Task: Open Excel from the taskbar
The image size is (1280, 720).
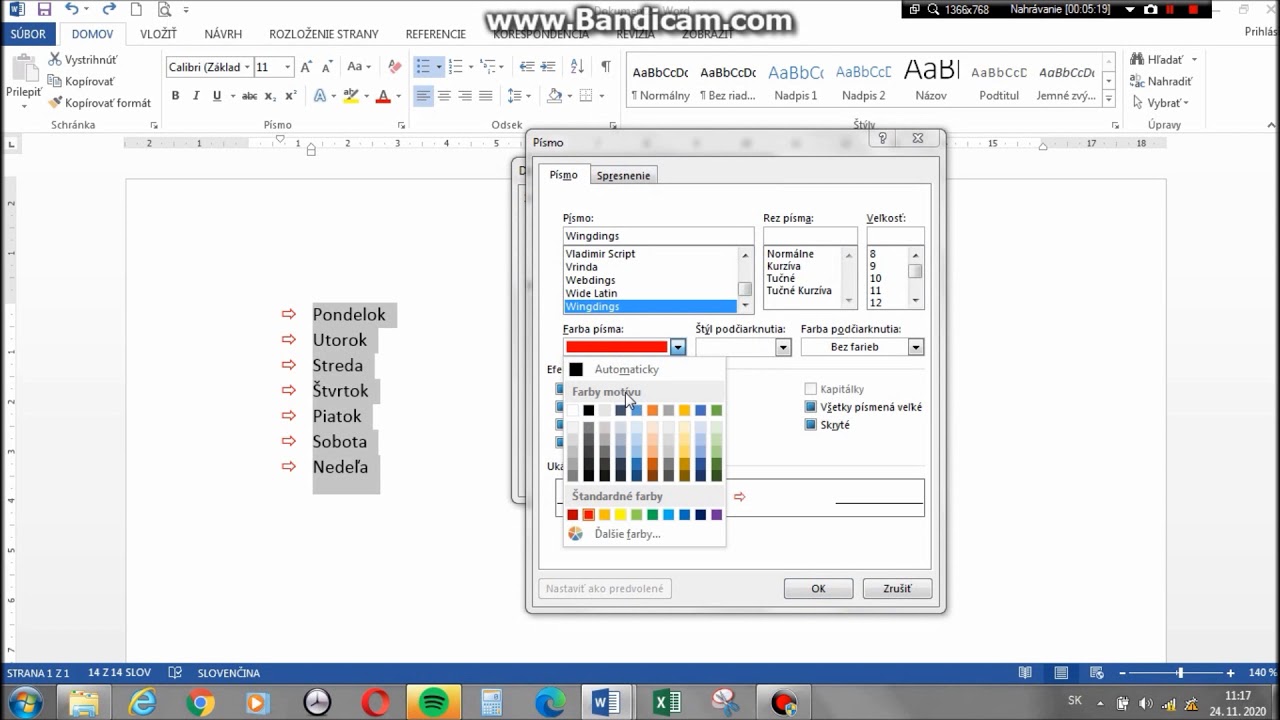Action: point(667,703)
